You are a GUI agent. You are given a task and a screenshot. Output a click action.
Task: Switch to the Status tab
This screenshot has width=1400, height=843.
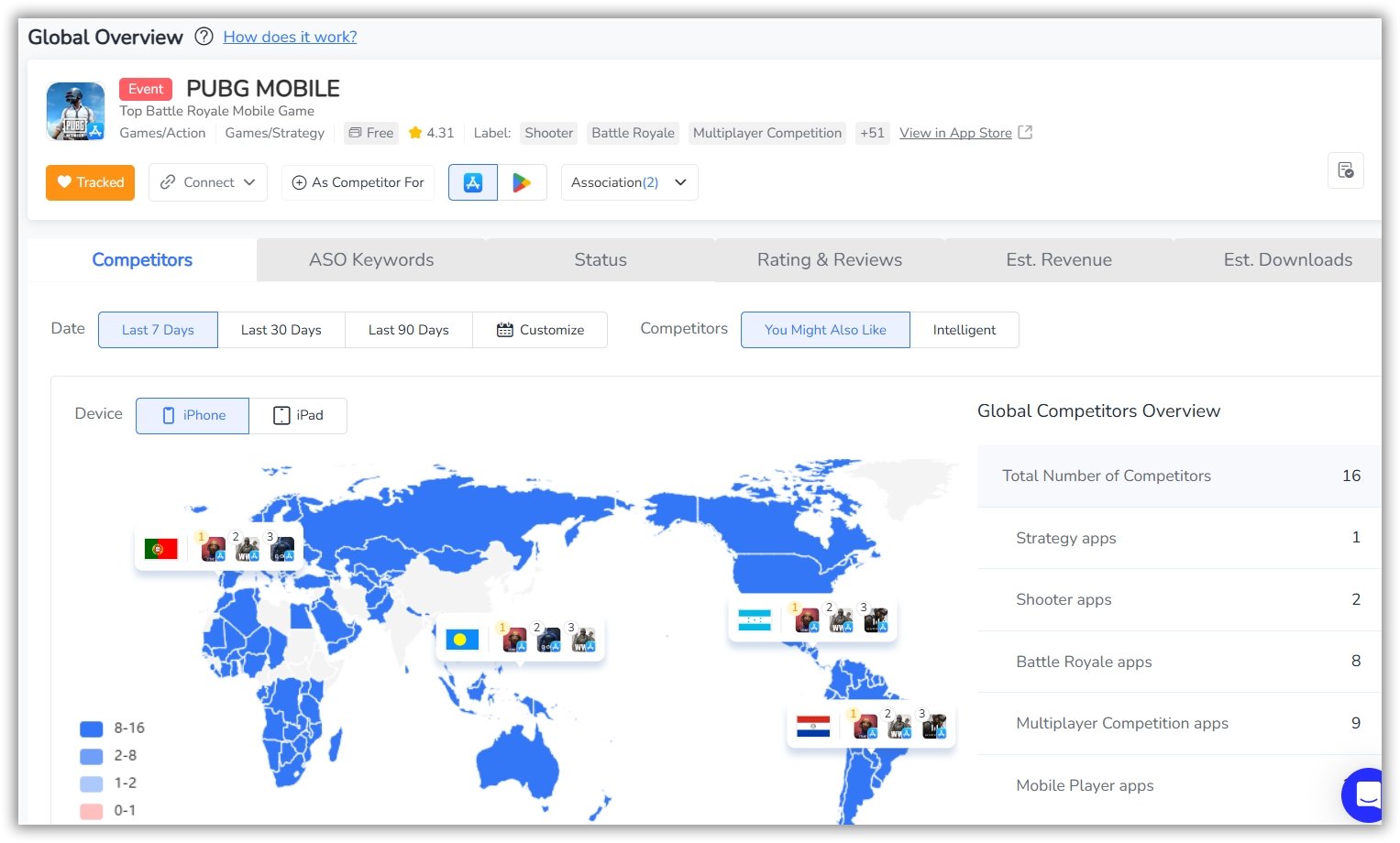[601, 259]
